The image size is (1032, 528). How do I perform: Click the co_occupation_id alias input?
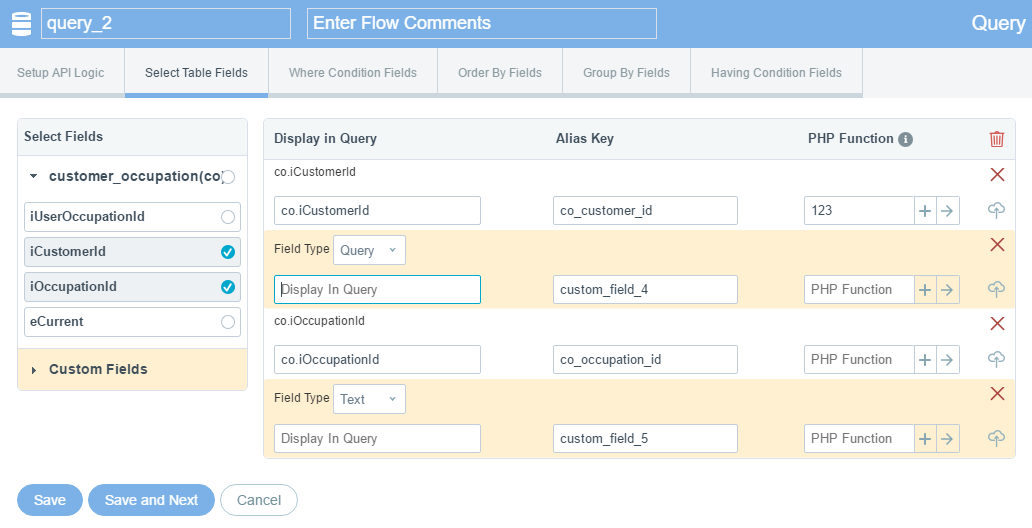point(645,359)
